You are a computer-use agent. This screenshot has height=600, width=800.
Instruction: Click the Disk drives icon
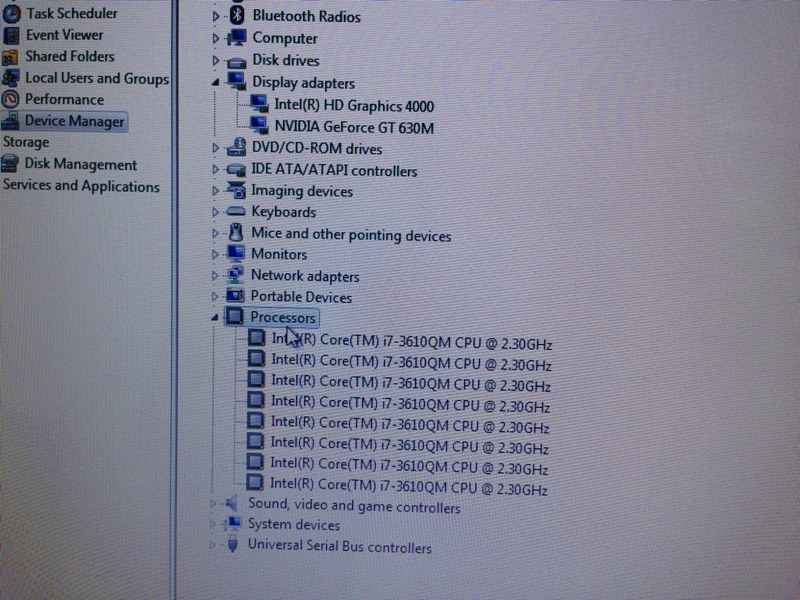point(236,60)
